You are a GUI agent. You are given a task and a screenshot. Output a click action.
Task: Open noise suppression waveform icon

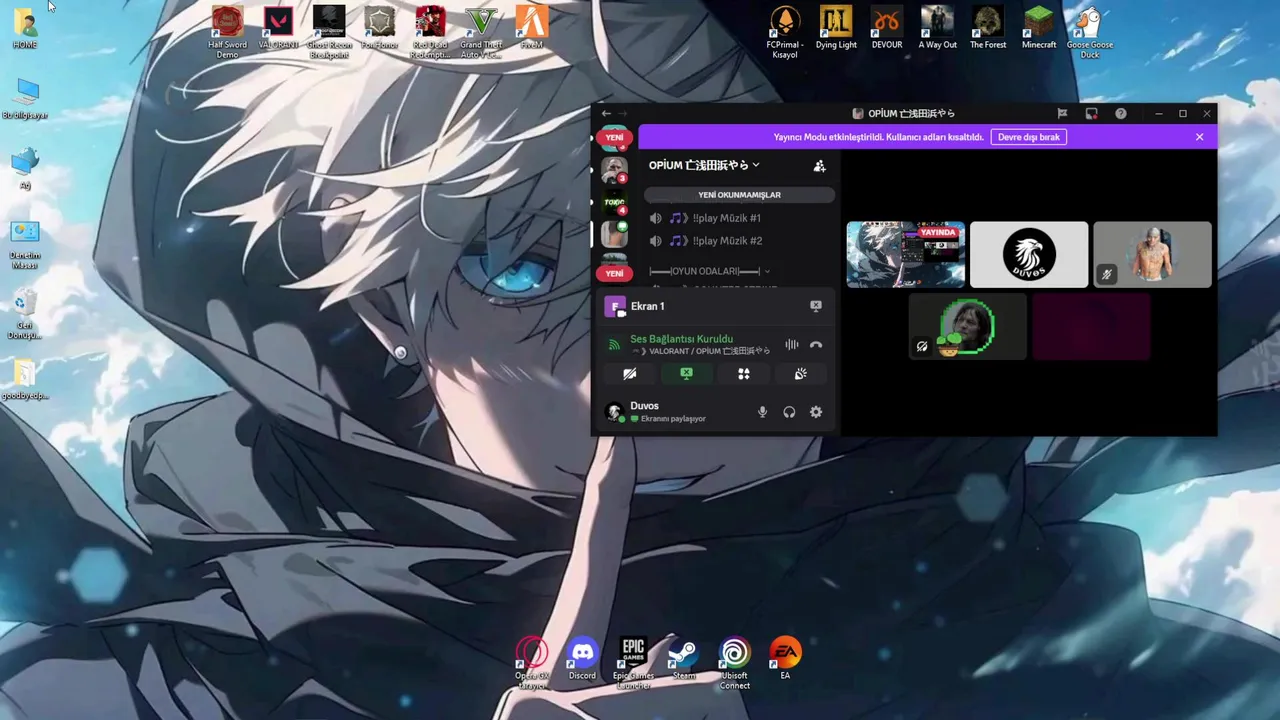click(791, 345)
